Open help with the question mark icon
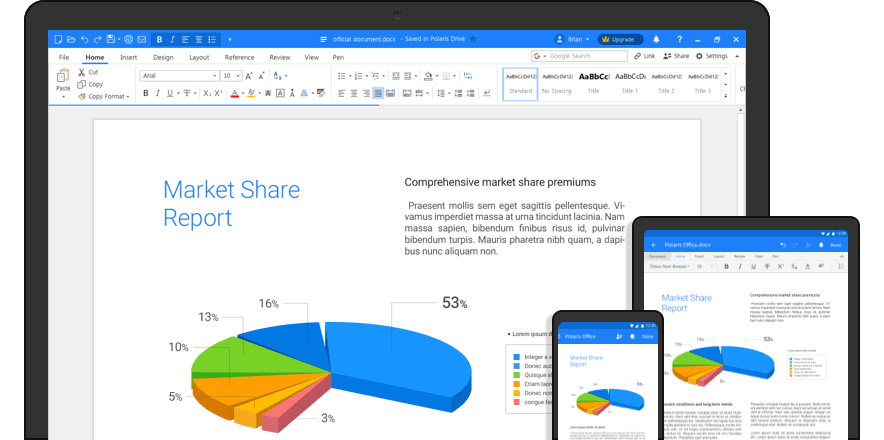 [x=680, y=39]
